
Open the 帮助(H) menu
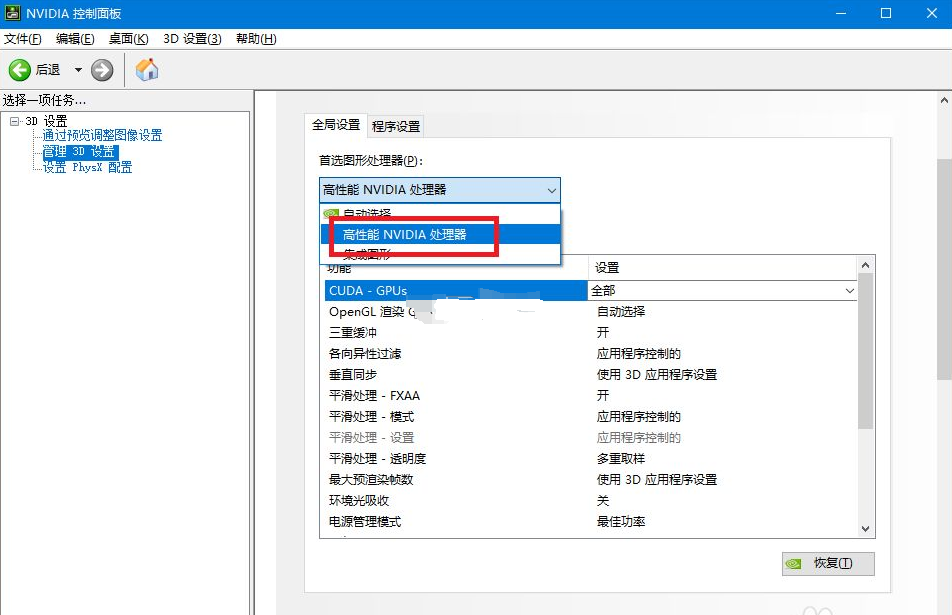[256, 39]
